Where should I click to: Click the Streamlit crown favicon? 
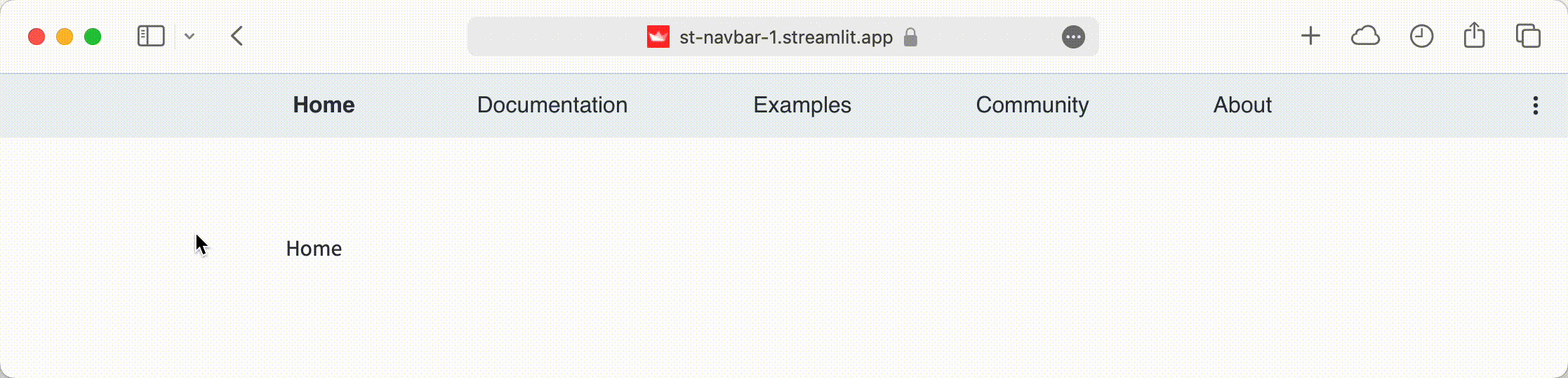658,37
